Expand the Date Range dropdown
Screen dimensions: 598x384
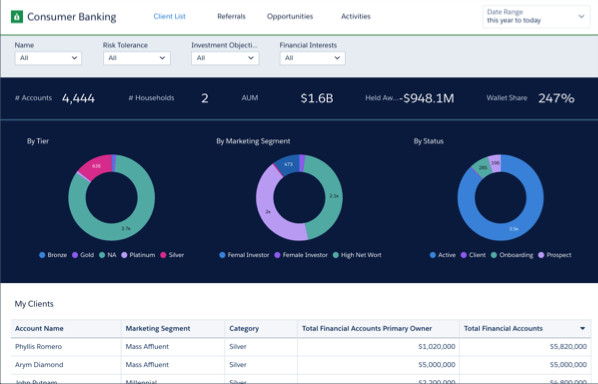coord(536,17)
